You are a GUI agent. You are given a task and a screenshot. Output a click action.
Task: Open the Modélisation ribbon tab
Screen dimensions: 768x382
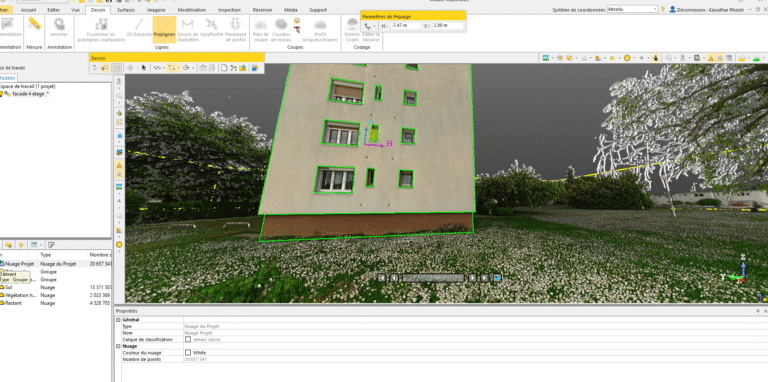pos(192,10)
